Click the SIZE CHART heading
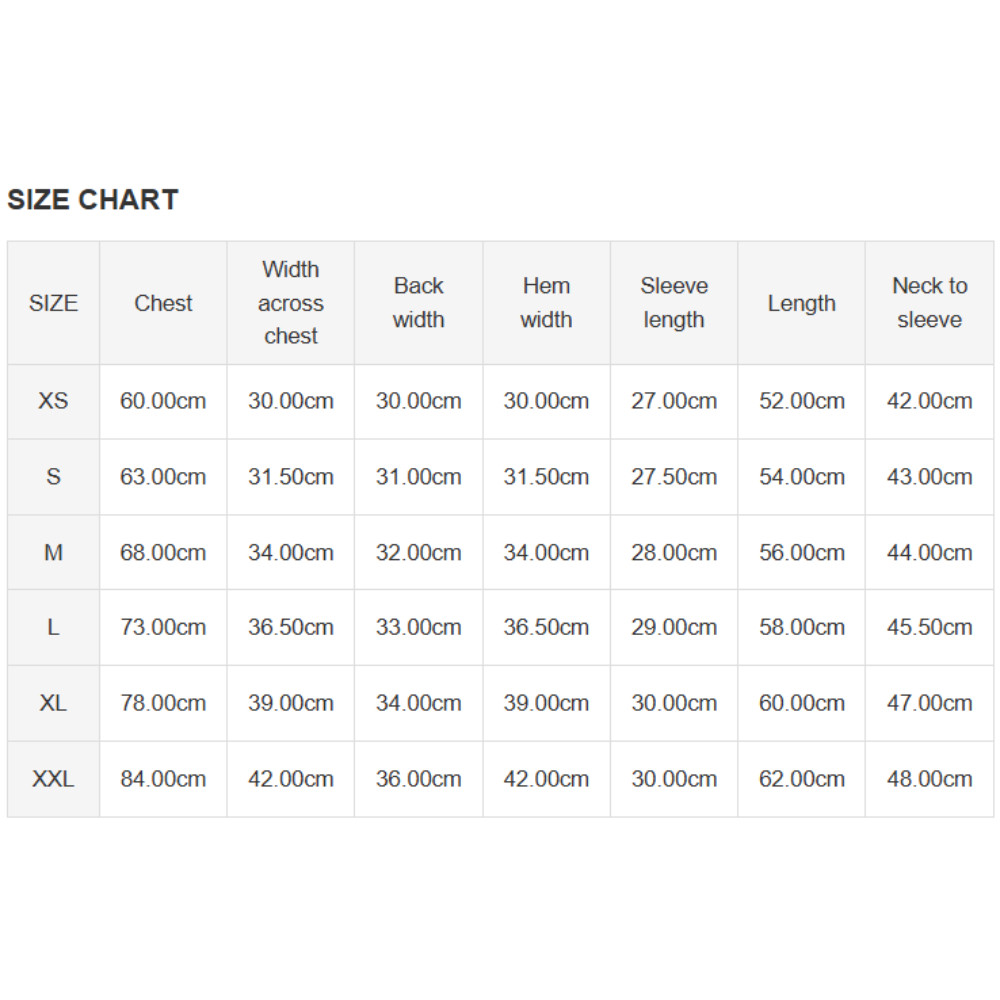Viewport: 1000px width, 1000px height. pos(93,200)
